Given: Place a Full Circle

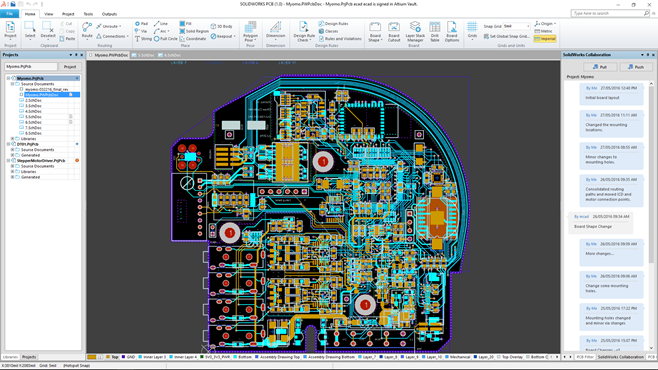Looking at the screenshot, I should pyautogui.click(x=165, y=39).
